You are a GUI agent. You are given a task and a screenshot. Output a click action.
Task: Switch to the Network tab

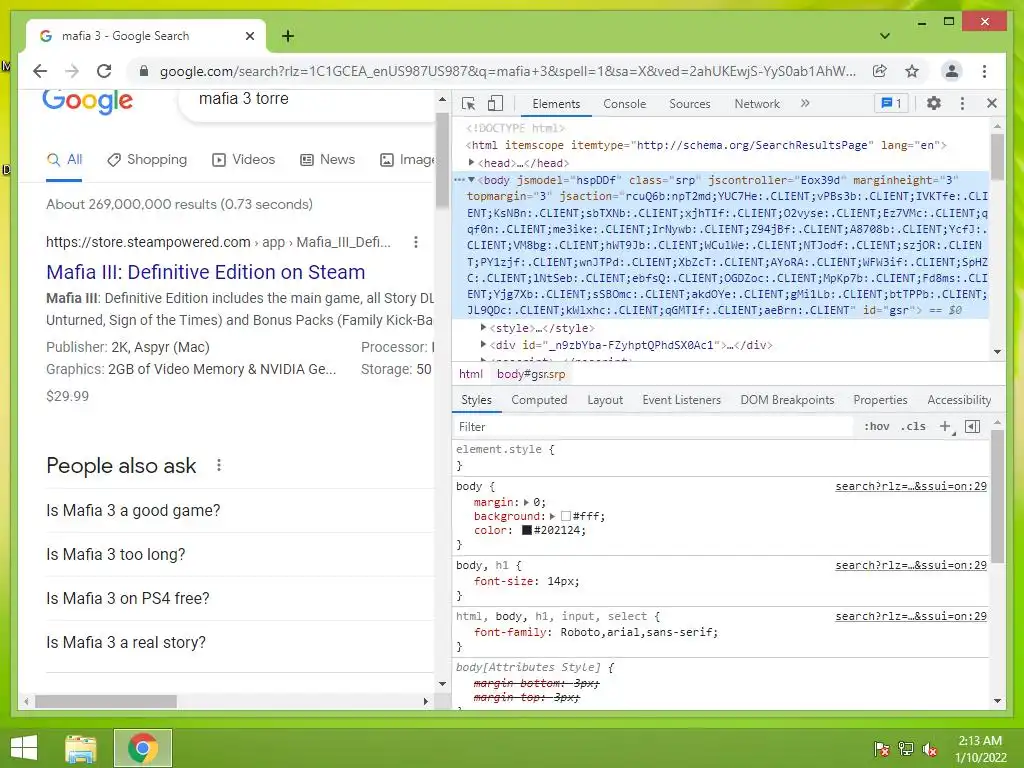757,104
